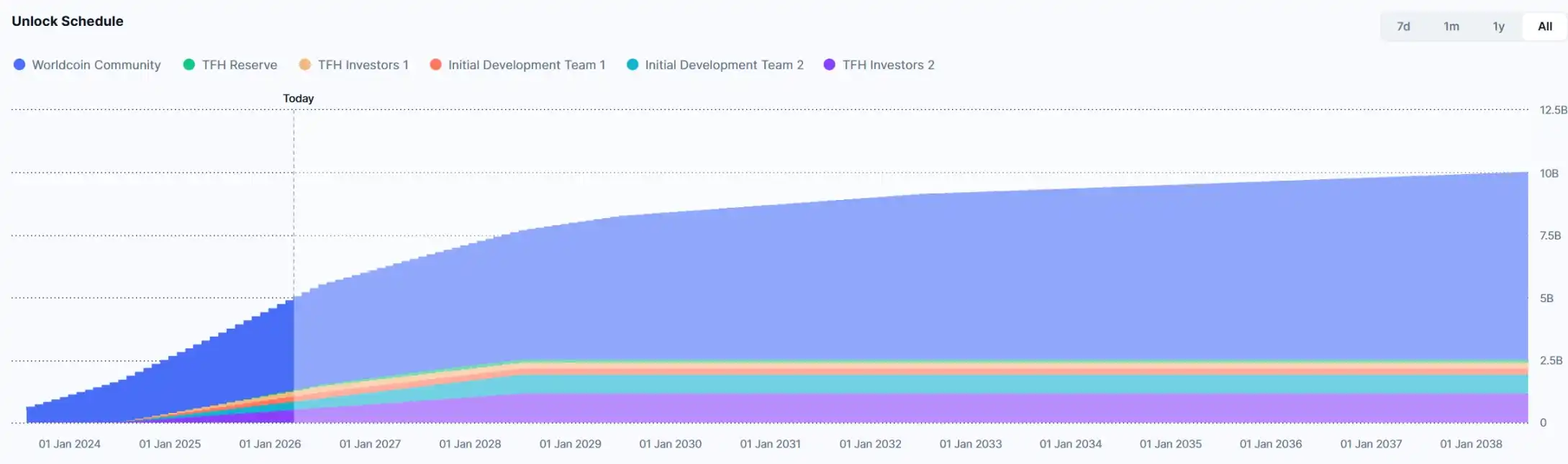
Task: Click the green TFH Reserve legend dot
Action: click(x=189, y=65)
